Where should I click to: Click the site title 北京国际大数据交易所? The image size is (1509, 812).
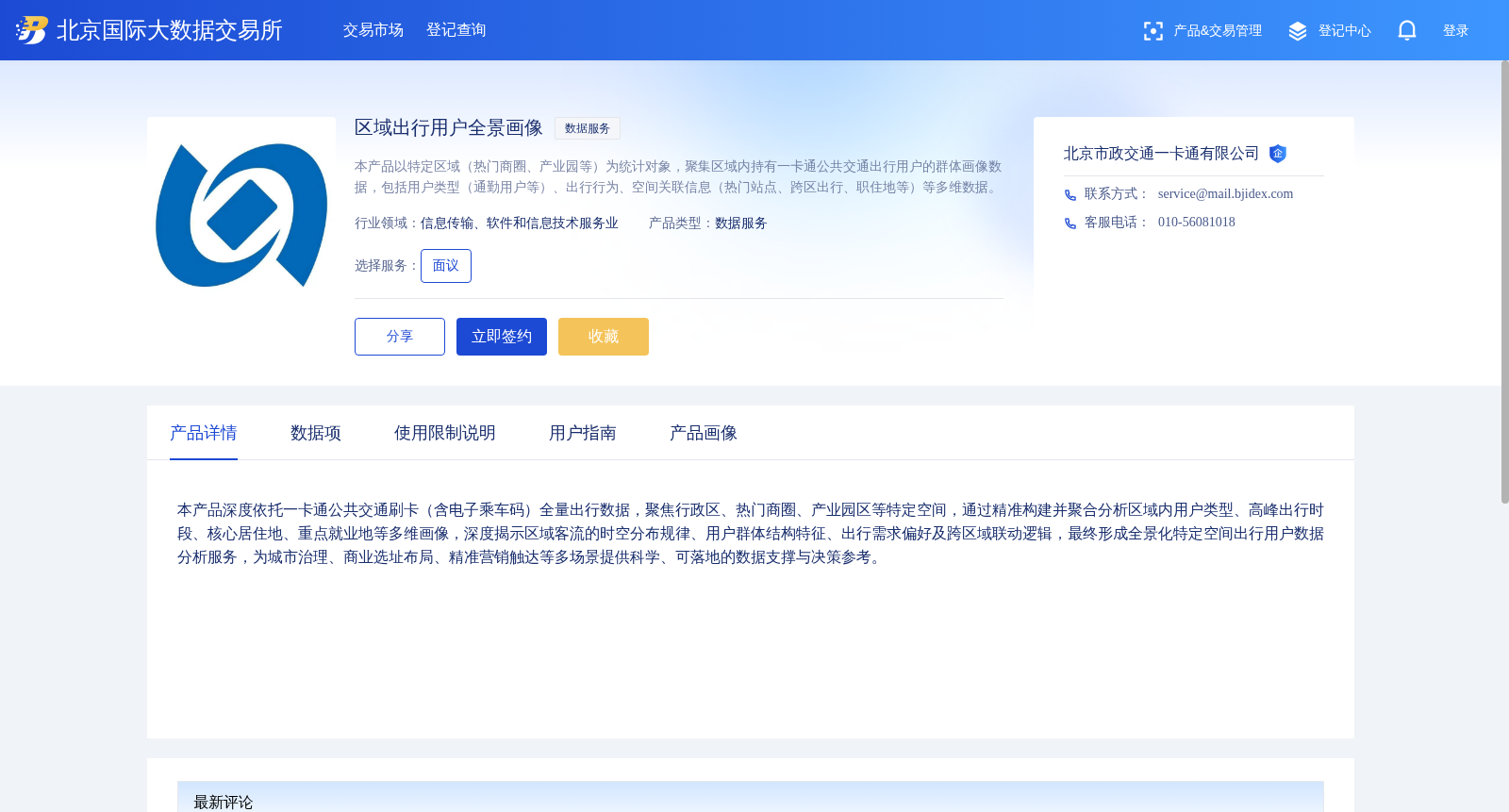[x=170, y=30]
